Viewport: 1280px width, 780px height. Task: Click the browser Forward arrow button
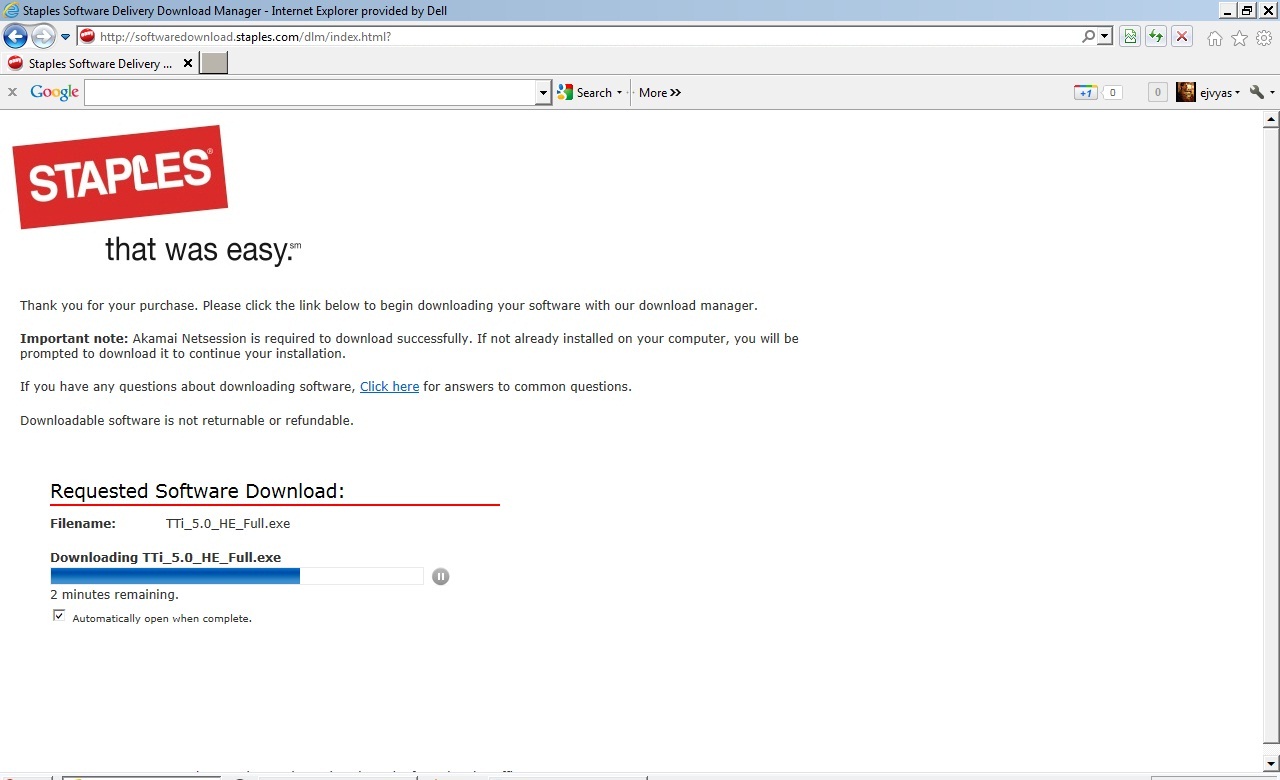[43, 37]
